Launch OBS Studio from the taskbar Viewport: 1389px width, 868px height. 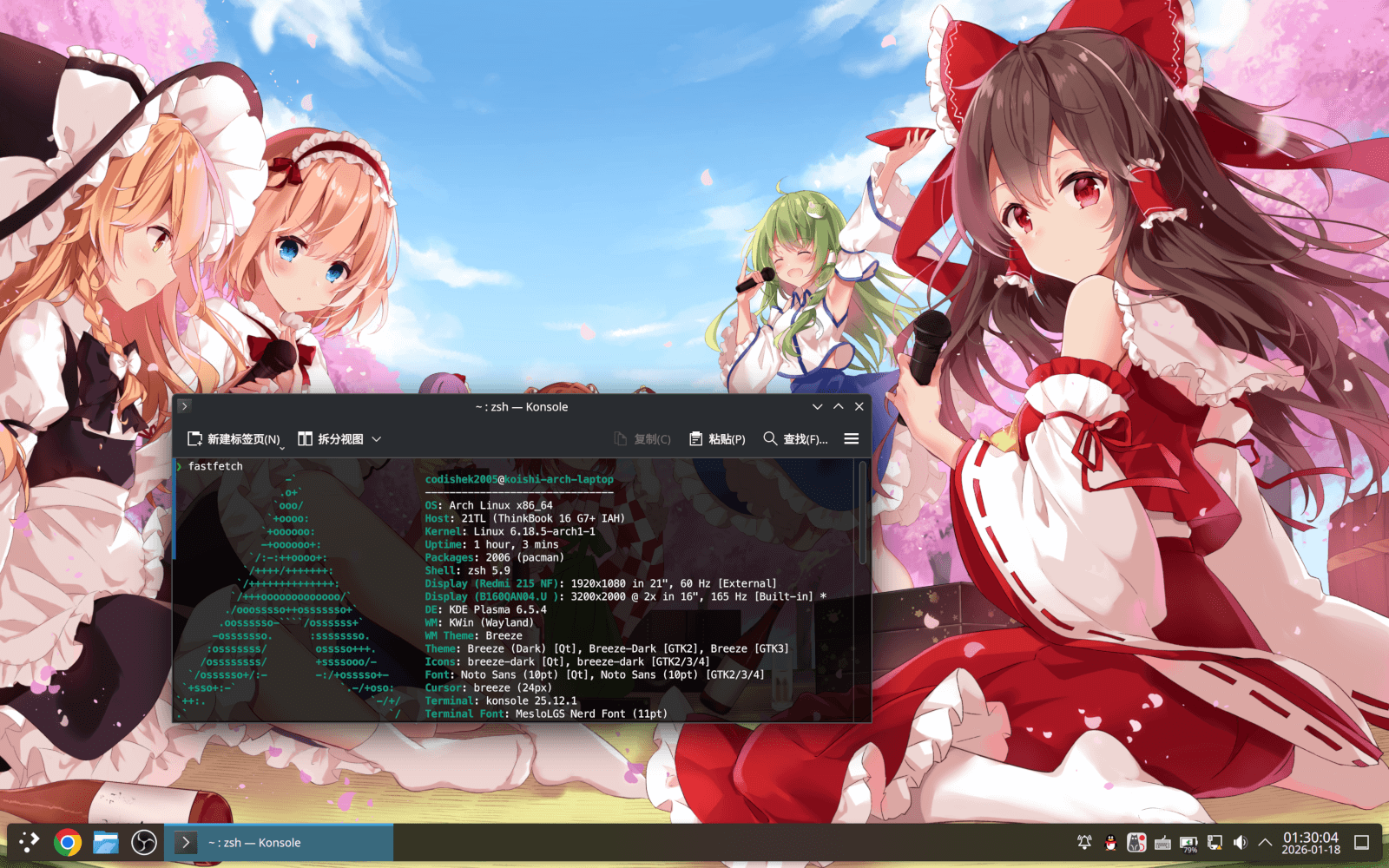click(144, 842)
